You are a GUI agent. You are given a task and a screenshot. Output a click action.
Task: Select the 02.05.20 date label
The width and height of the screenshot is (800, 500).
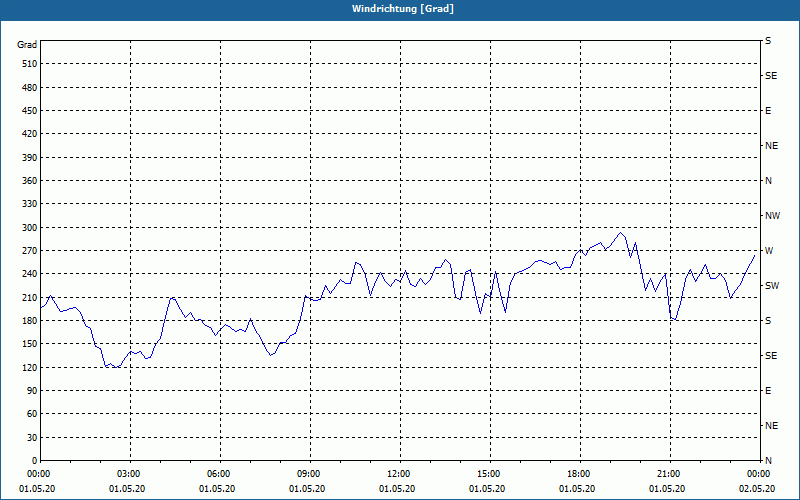757,489
